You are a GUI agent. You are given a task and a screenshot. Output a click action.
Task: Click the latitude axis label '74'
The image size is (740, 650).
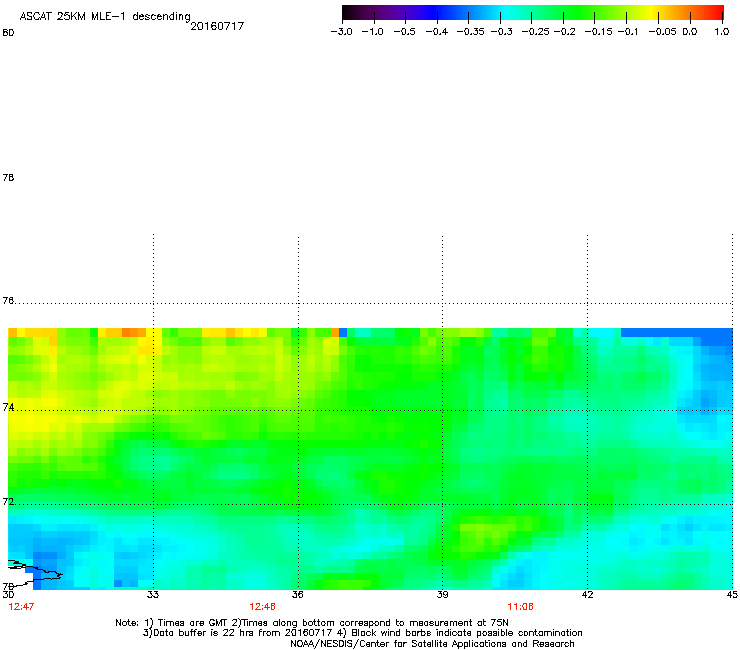point(8,407)
